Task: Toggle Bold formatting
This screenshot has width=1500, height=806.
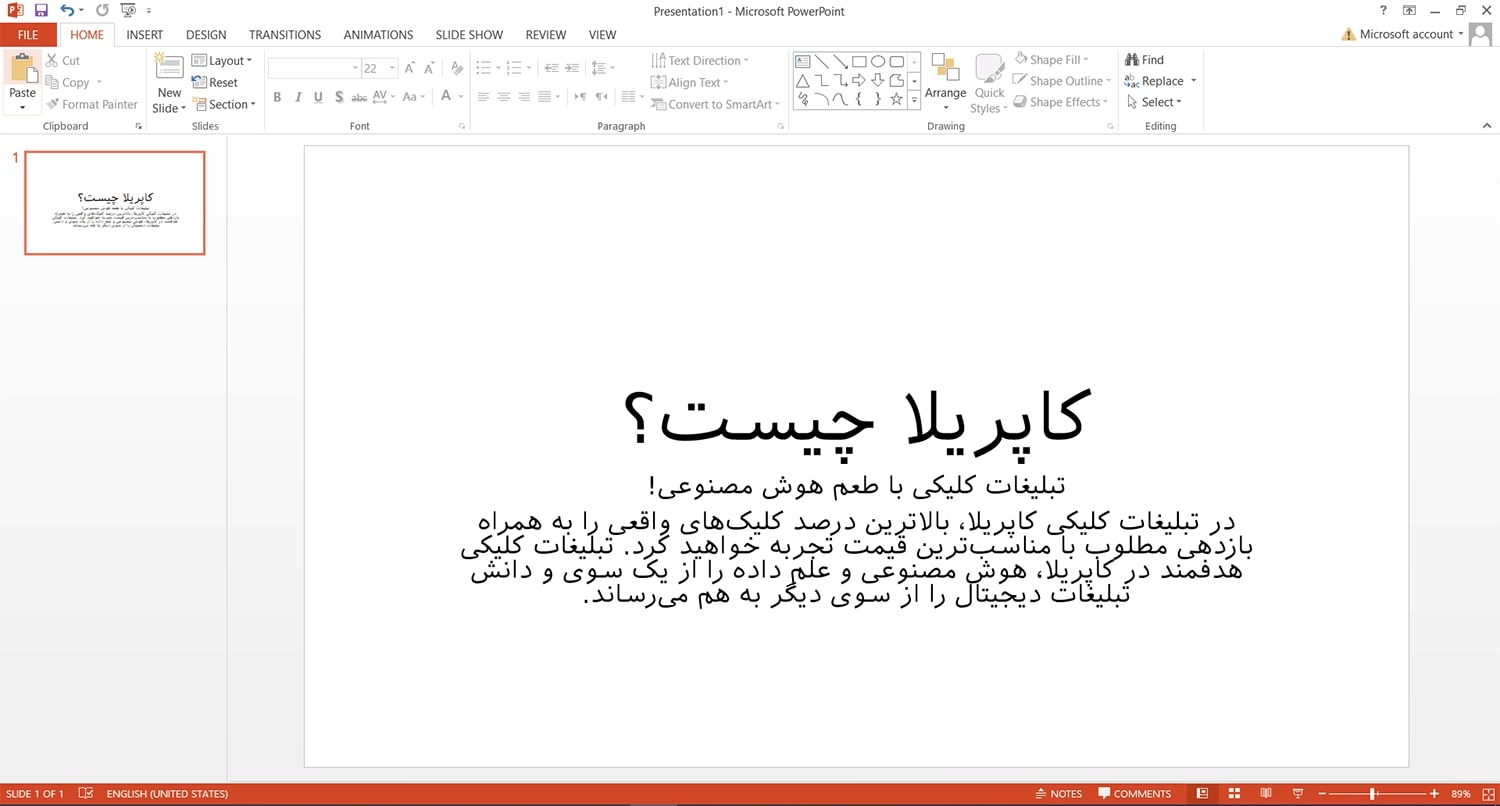Action: 277,97
